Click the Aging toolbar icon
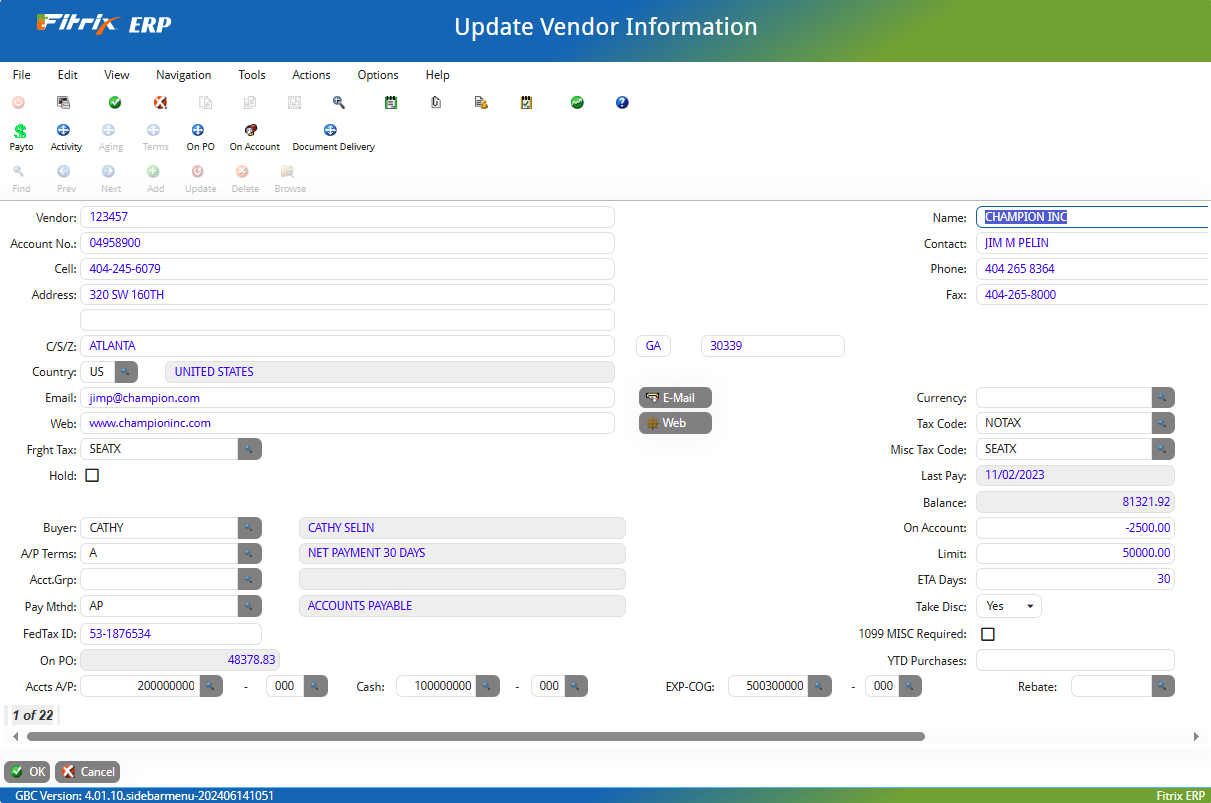The height and width of the screenshot is (803, 1211). 111,137
